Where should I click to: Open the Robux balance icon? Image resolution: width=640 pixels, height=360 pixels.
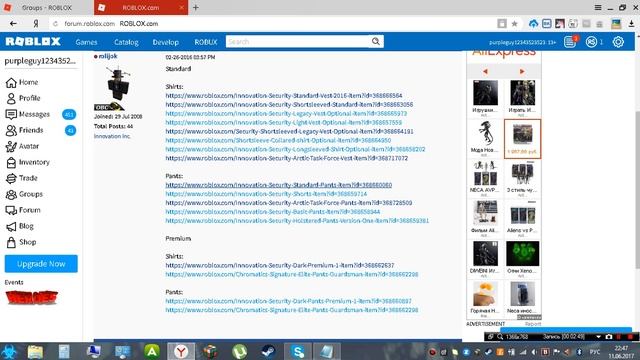click(x=591, y=42)
